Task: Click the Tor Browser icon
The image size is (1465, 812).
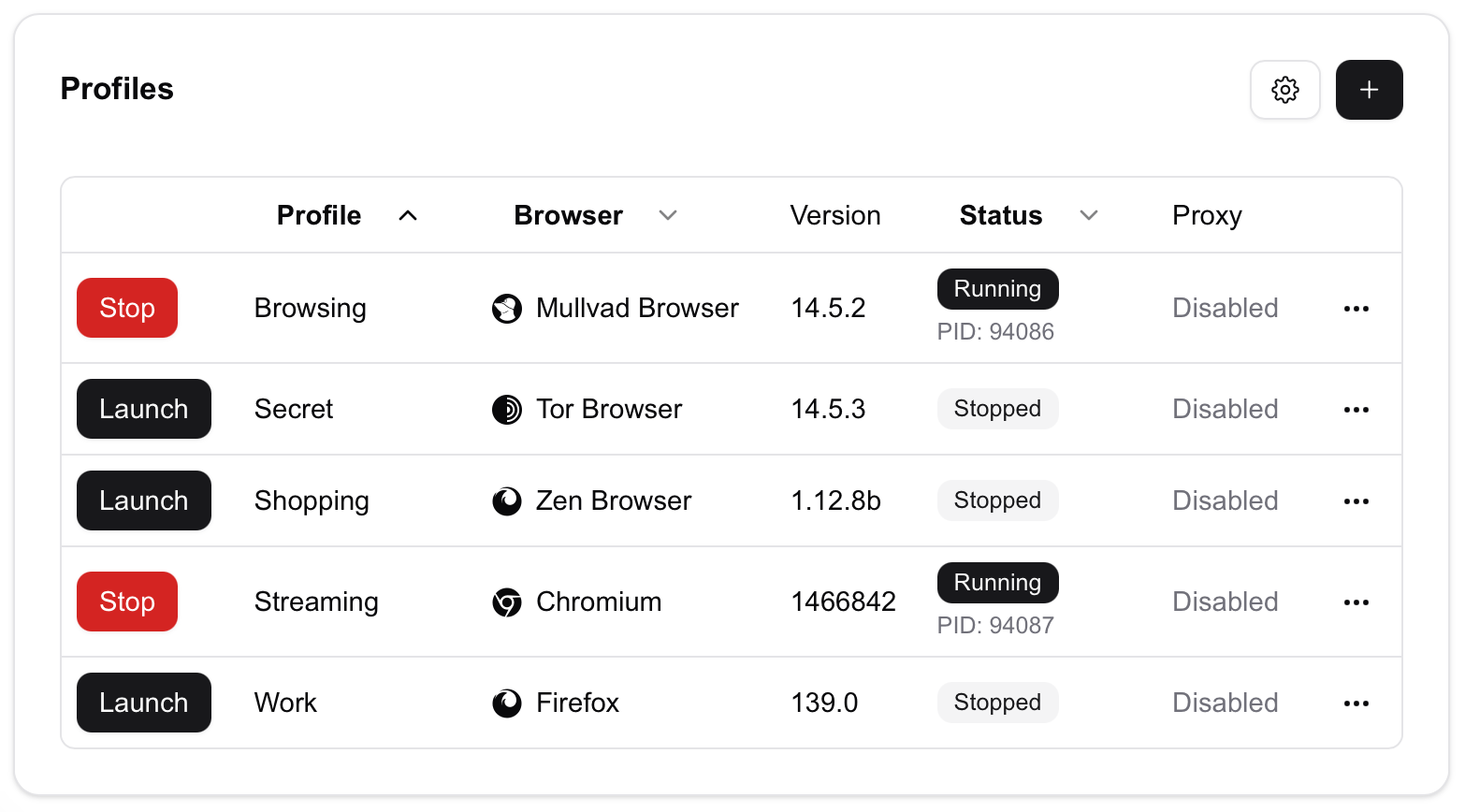Action: 507,410
